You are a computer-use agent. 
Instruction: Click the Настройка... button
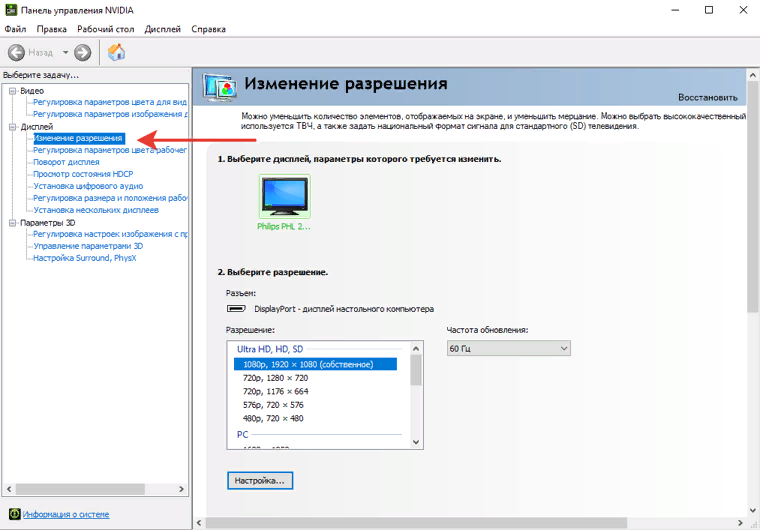point(260,481)
